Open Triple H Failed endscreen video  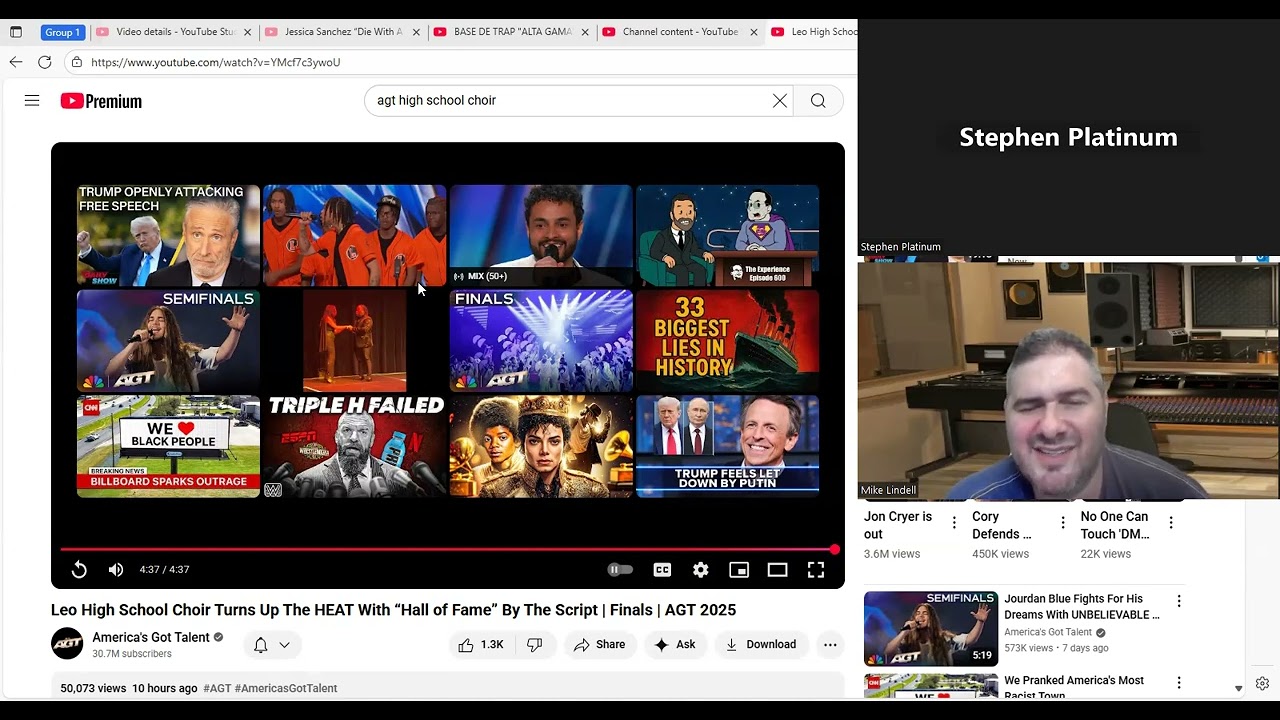[x=355, y=446]
